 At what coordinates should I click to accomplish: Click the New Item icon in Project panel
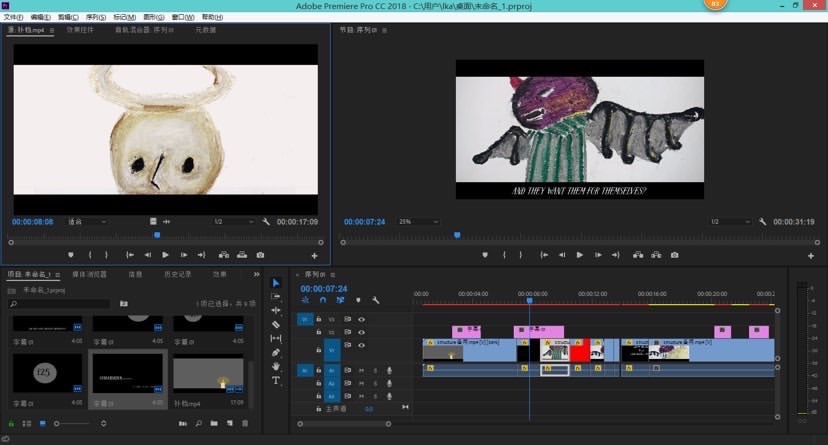[x=230, y=423]
